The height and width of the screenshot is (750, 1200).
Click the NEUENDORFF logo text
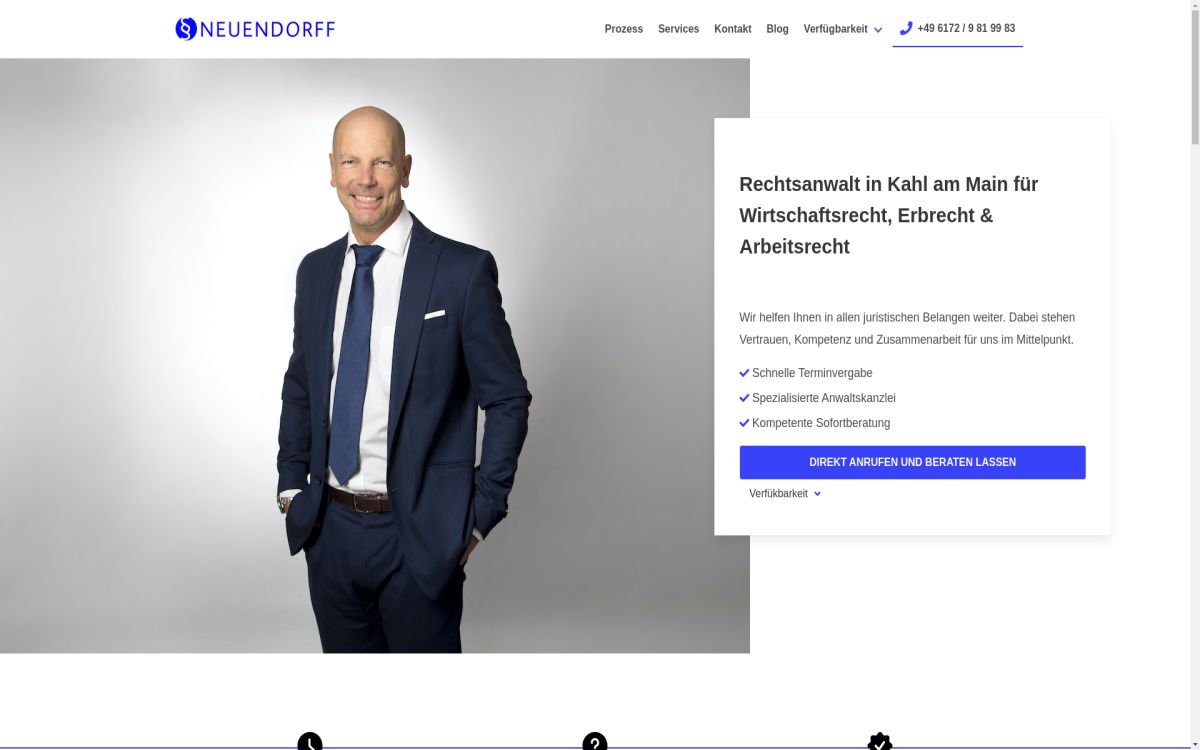click(268, 29)
